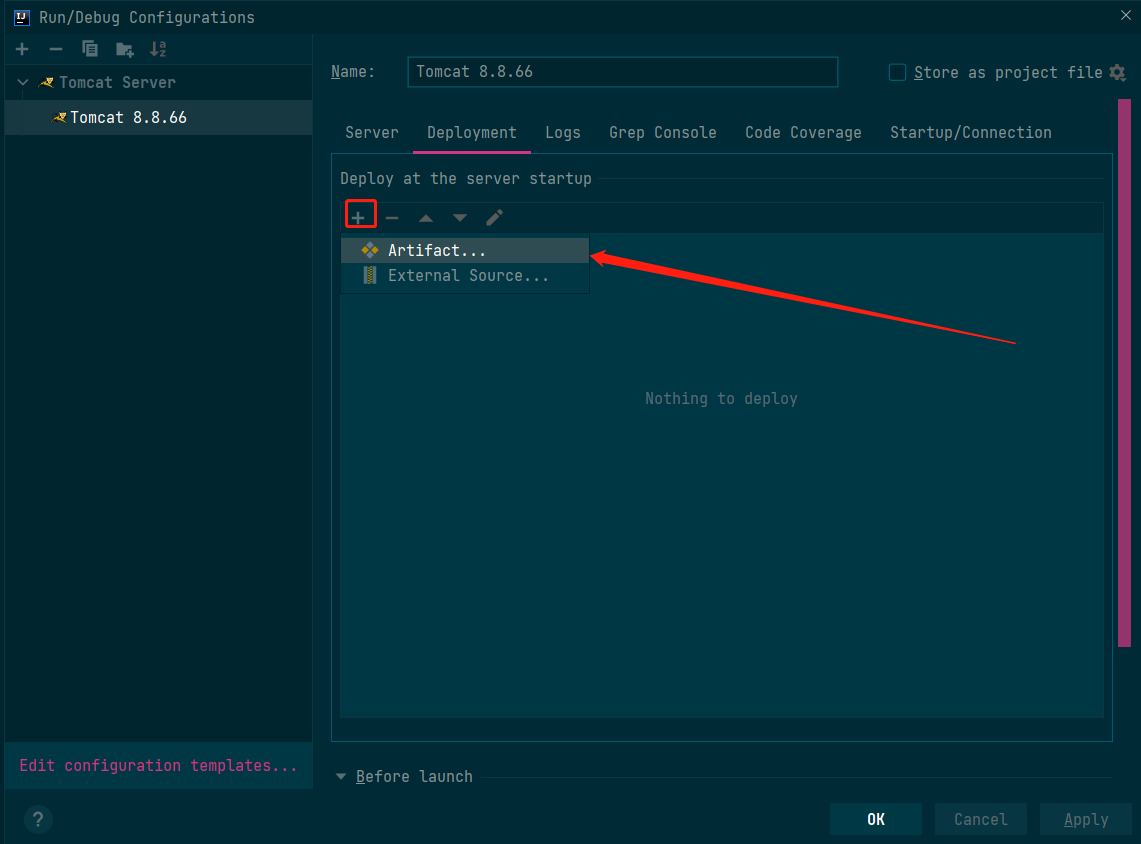Click the remove deployment minus icon
Viewport: 1141px width, 844px height.
[x=391, y=218]
